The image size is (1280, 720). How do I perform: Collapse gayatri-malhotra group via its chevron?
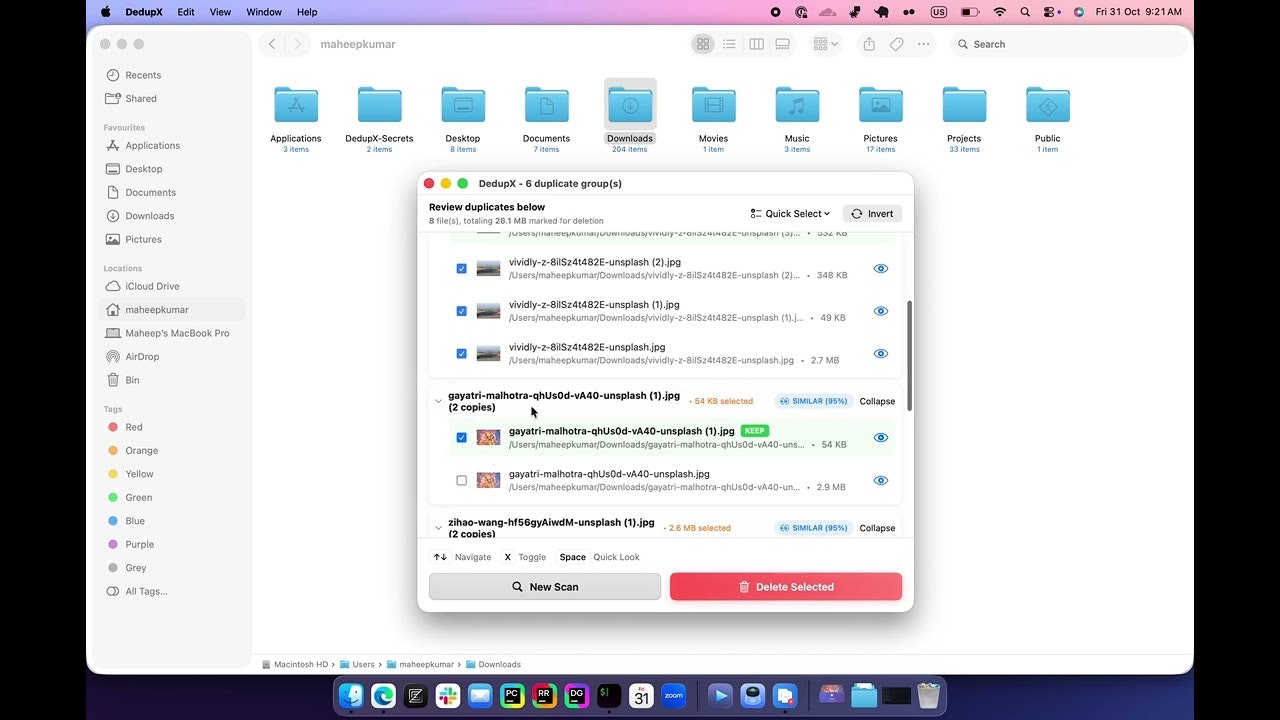438,402
